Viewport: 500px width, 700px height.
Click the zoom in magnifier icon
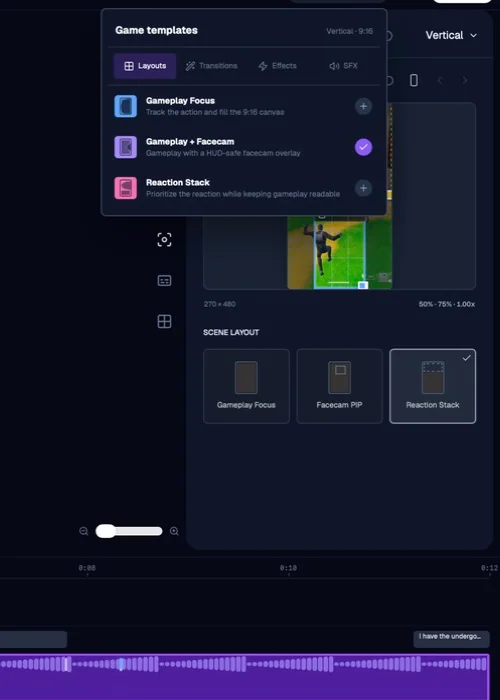tap(174, 531)
